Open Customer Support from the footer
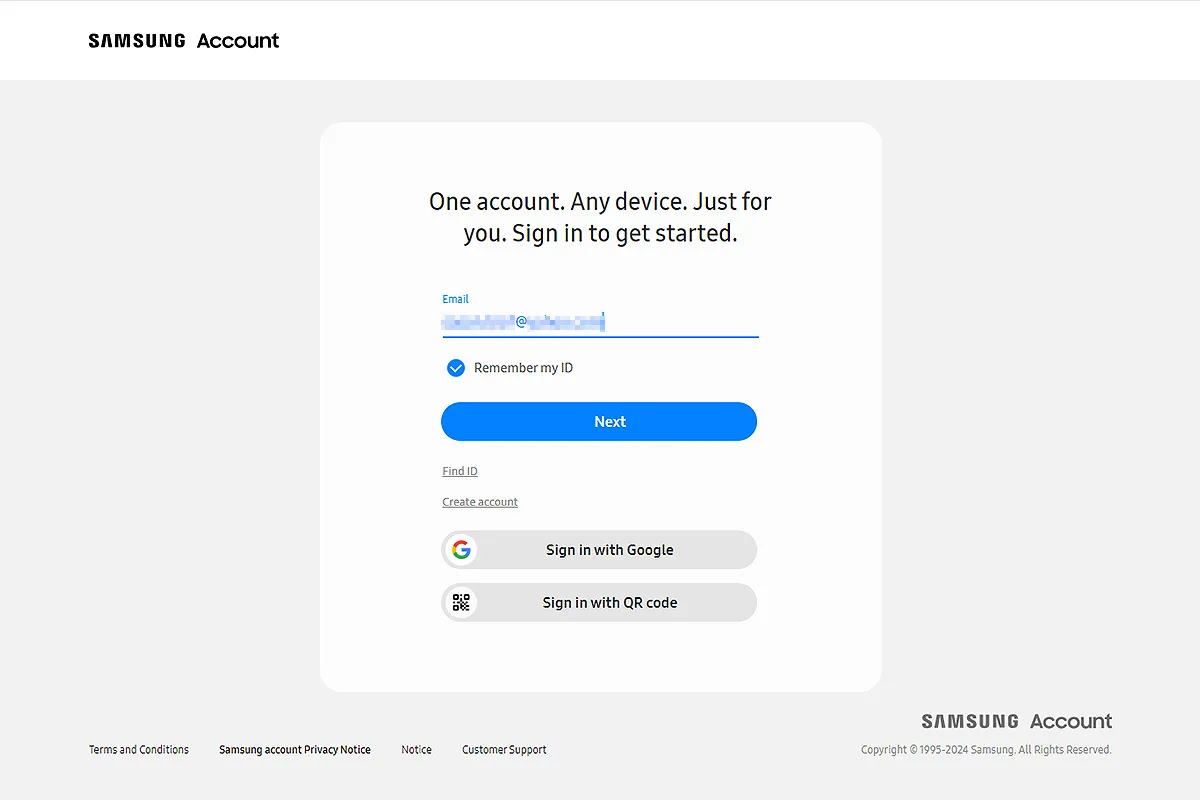 click(x=504, y=749)
